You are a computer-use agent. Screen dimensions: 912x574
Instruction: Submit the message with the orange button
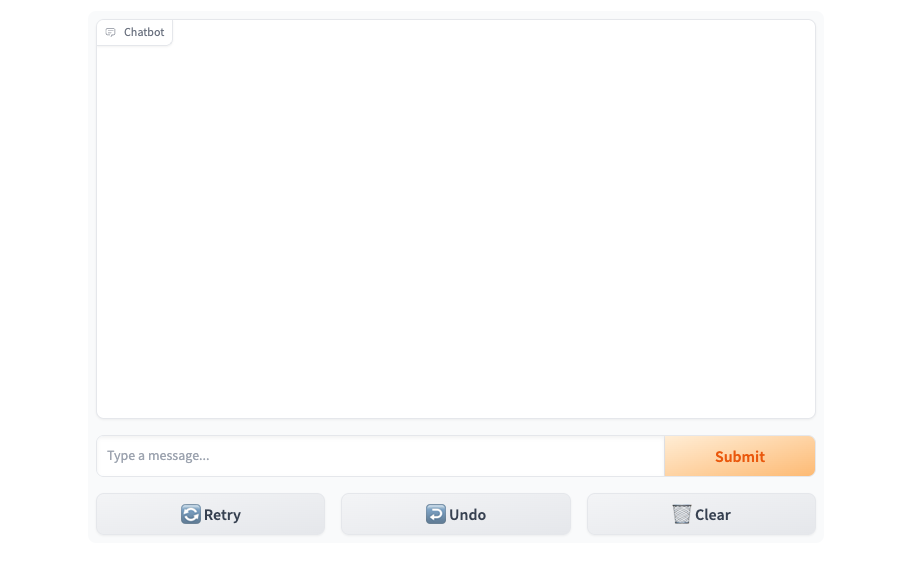point(739,456)
